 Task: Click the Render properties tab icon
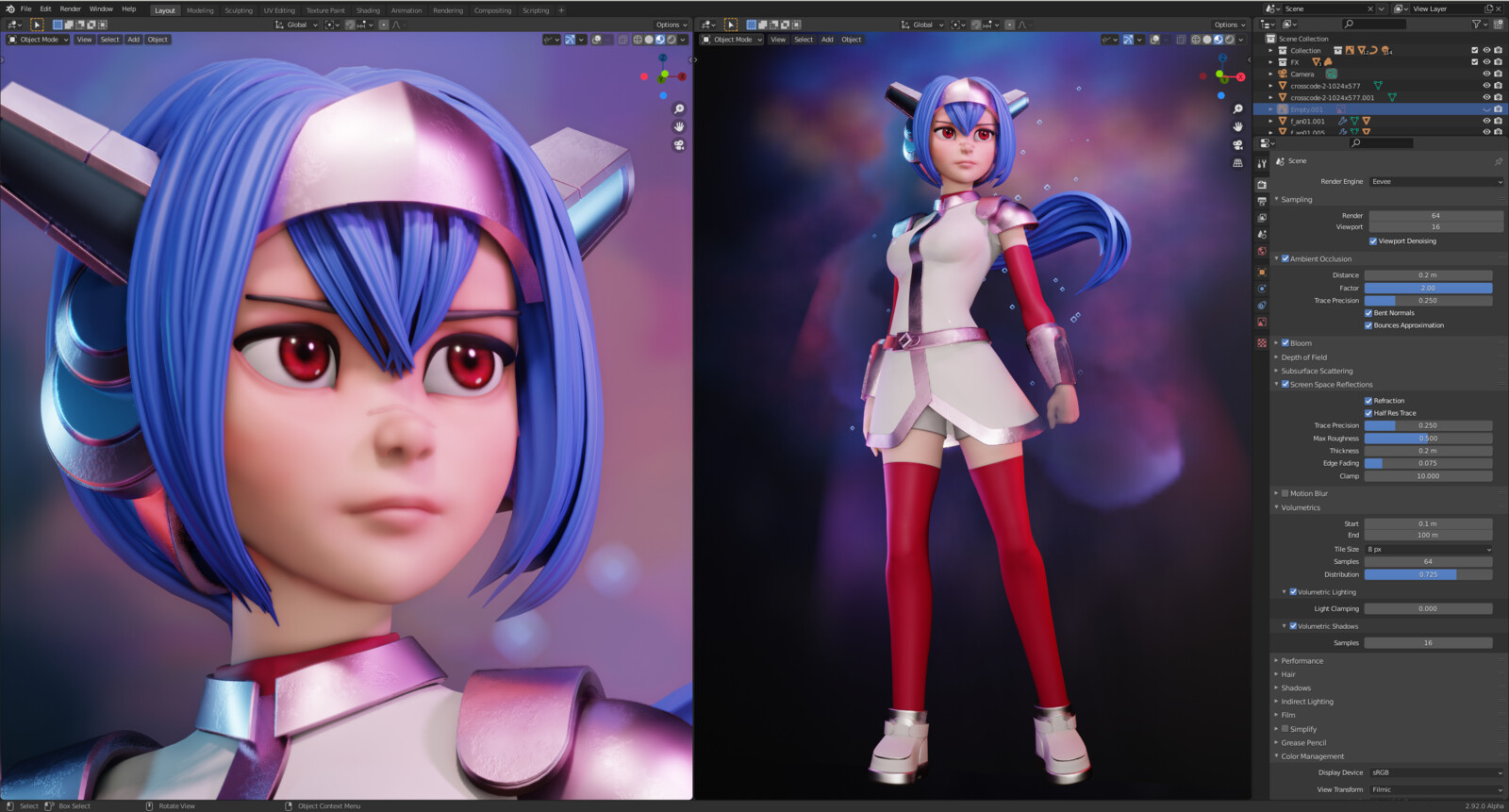point(1262,185)
